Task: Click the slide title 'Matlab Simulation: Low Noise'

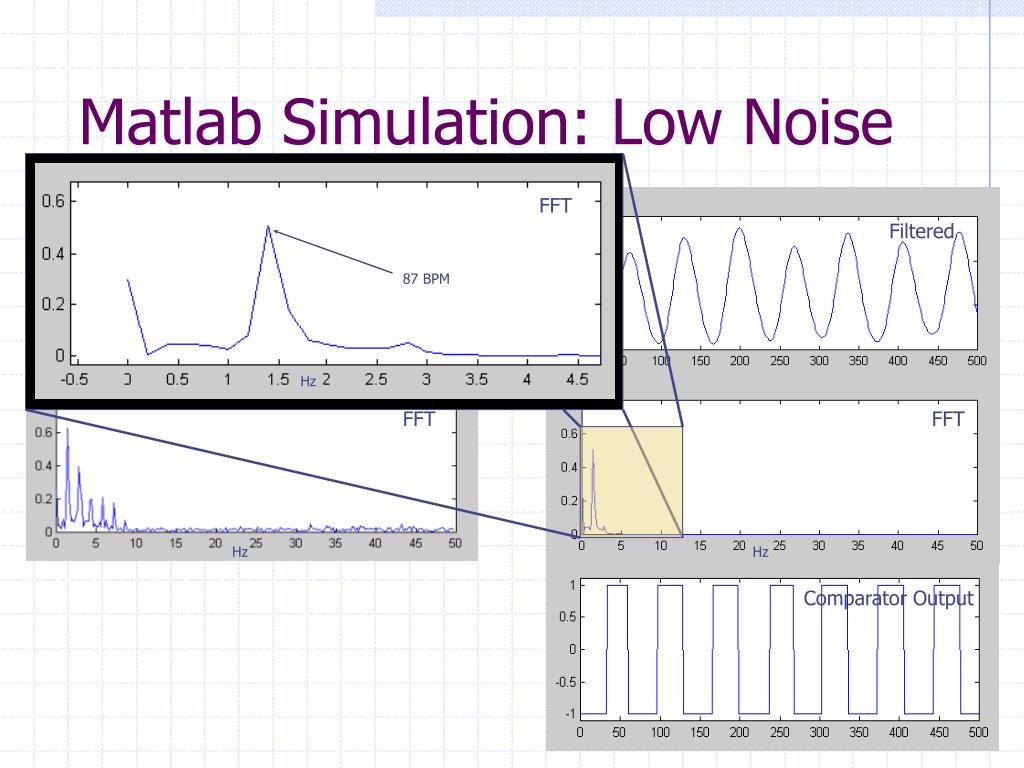Action: tap(486, 122)
